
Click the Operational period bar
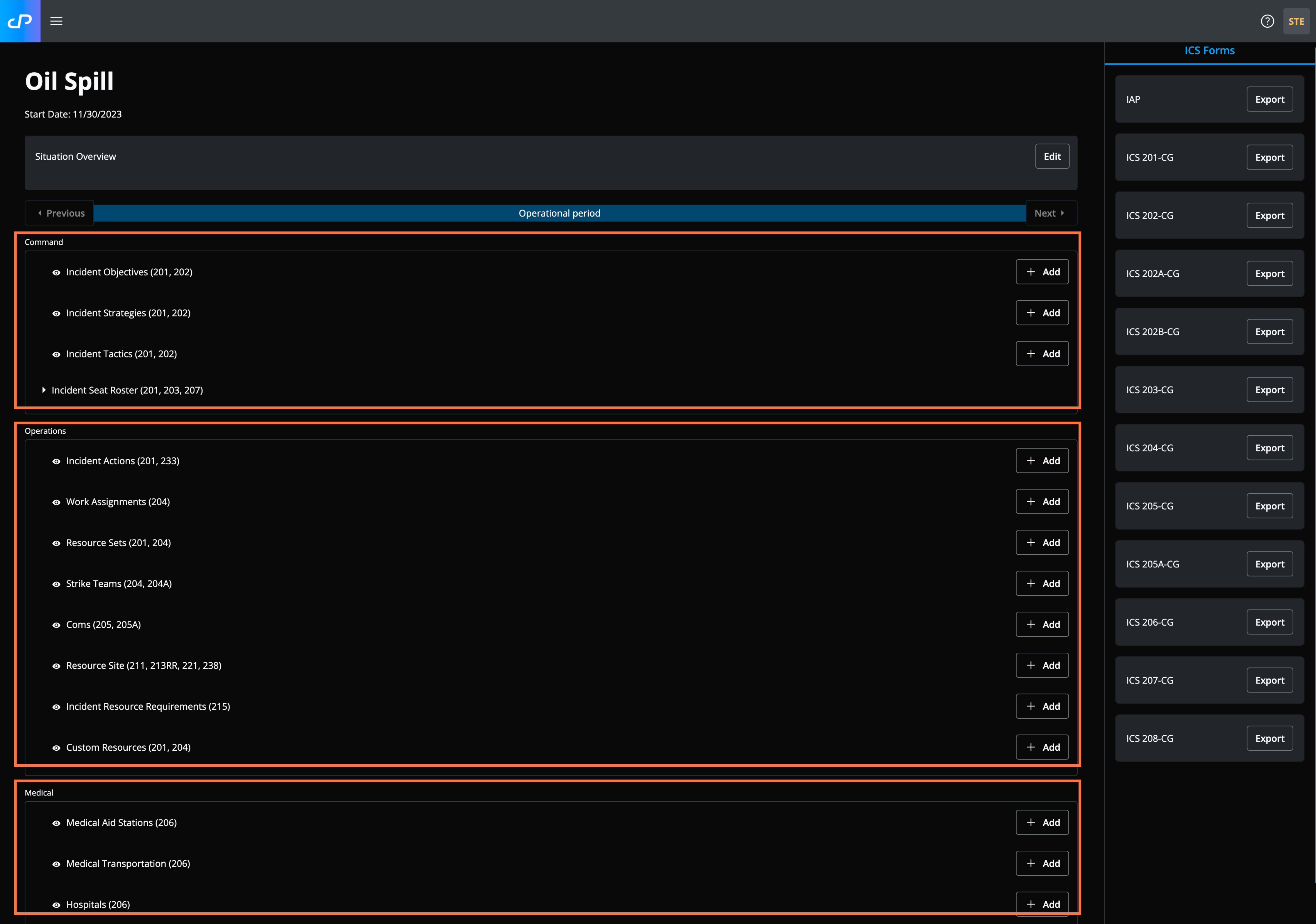point(559,213)
